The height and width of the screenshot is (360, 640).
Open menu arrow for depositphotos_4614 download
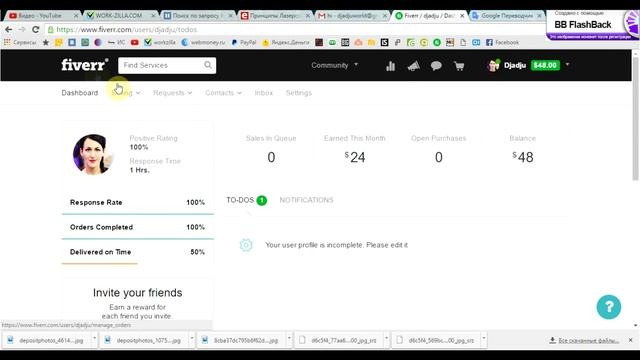pos(94,338)
